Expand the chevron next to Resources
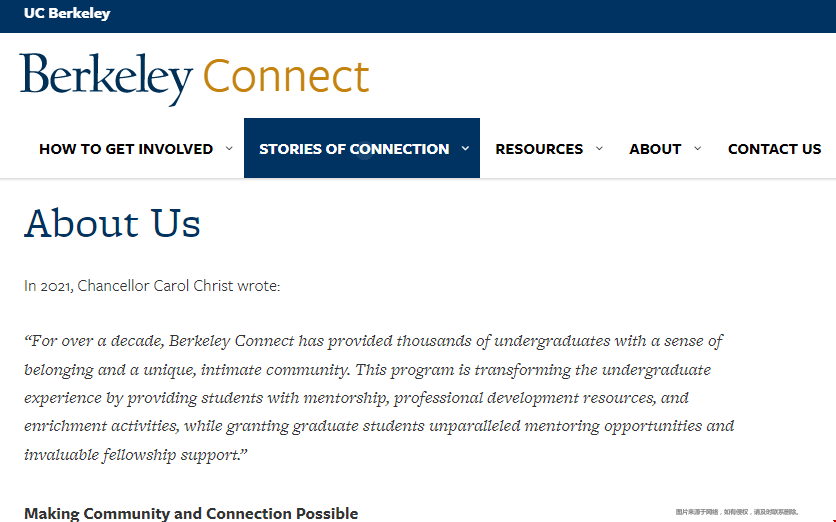 pyautogui.click(x=599, y=148)
